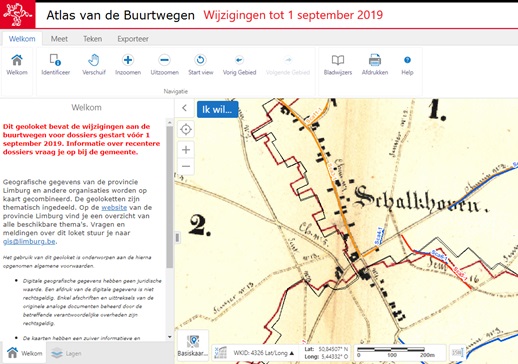This screenshot has height=364, width=518.
Task: Click the 'Schalkhoven' label on the map
Action: pyautogui.click(x=421, y=200)
